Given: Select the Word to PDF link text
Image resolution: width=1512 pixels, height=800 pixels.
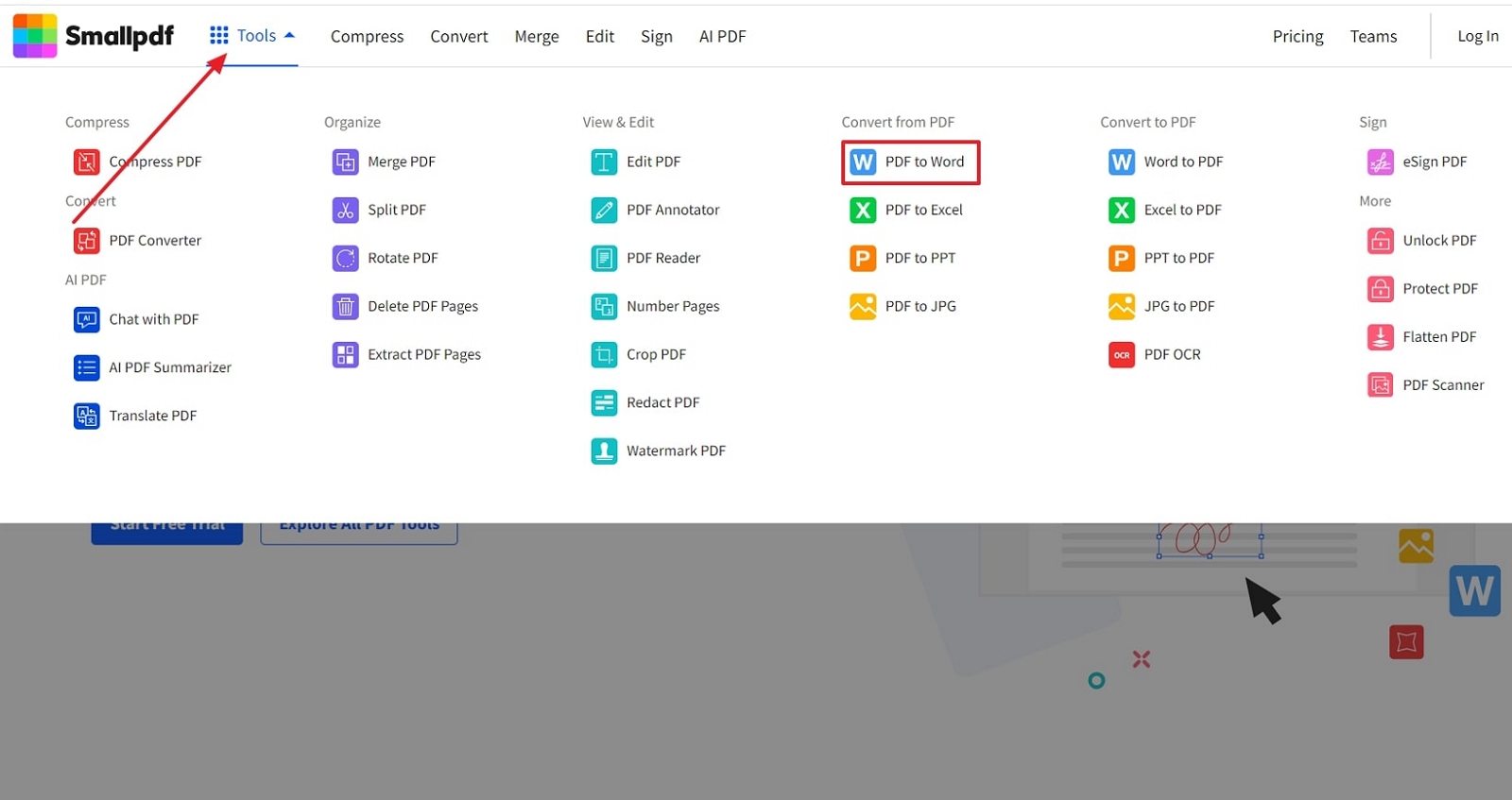Looking at the screenshot, I should [x=1183, y=162].
